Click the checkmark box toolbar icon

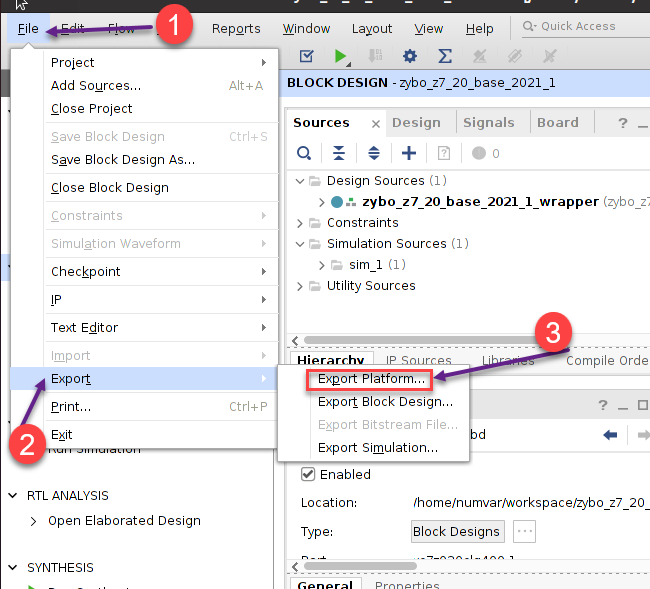pos(307,56)
